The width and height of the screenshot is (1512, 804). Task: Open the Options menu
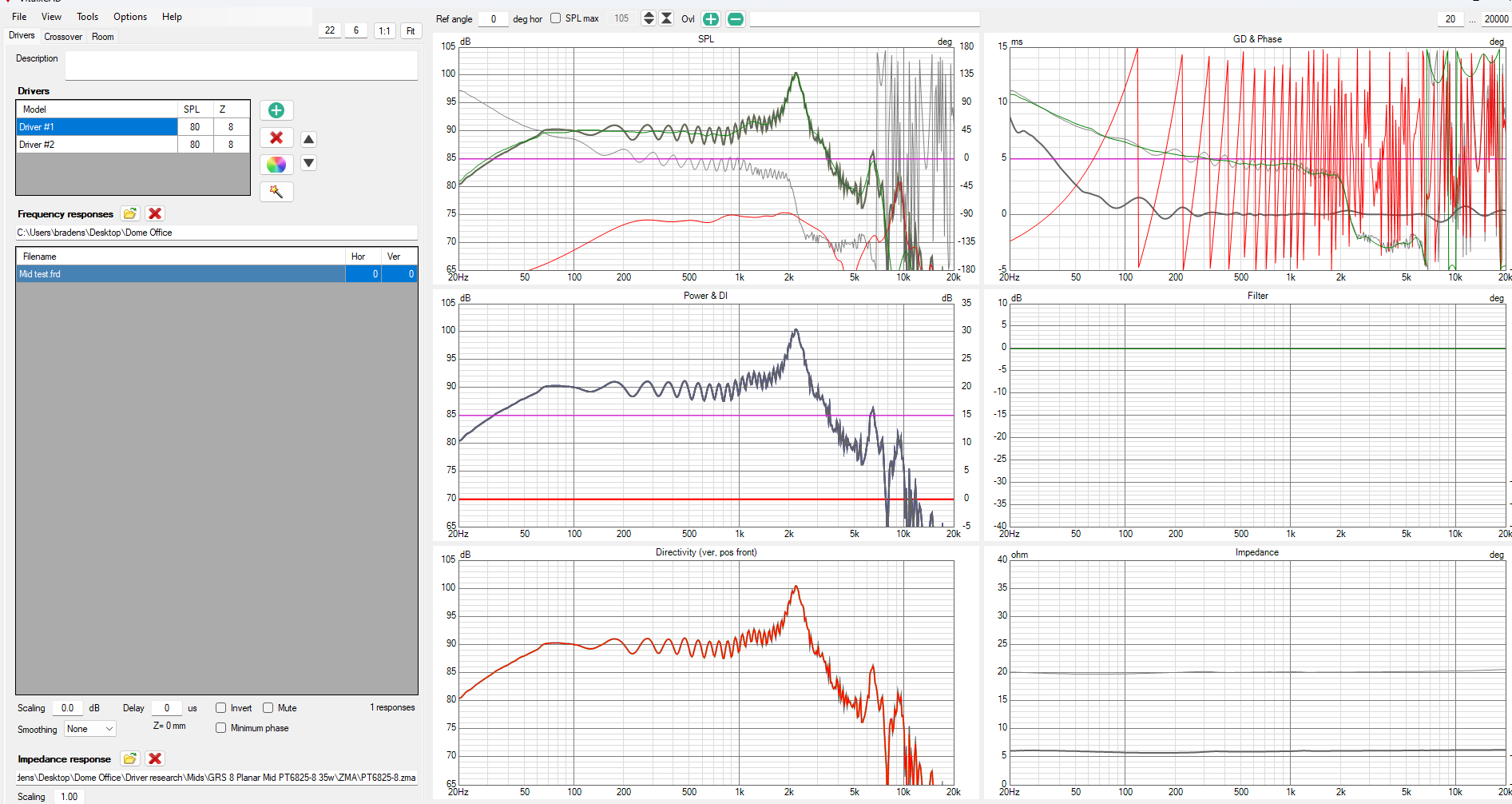coord(130,17)
